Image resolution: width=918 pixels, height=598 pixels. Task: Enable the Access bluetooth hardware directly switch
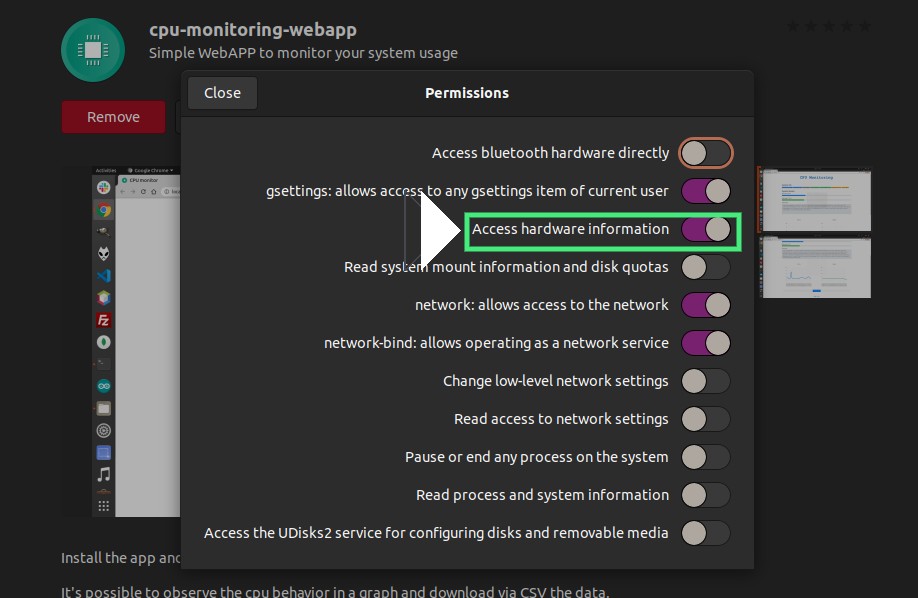(705, 153)
